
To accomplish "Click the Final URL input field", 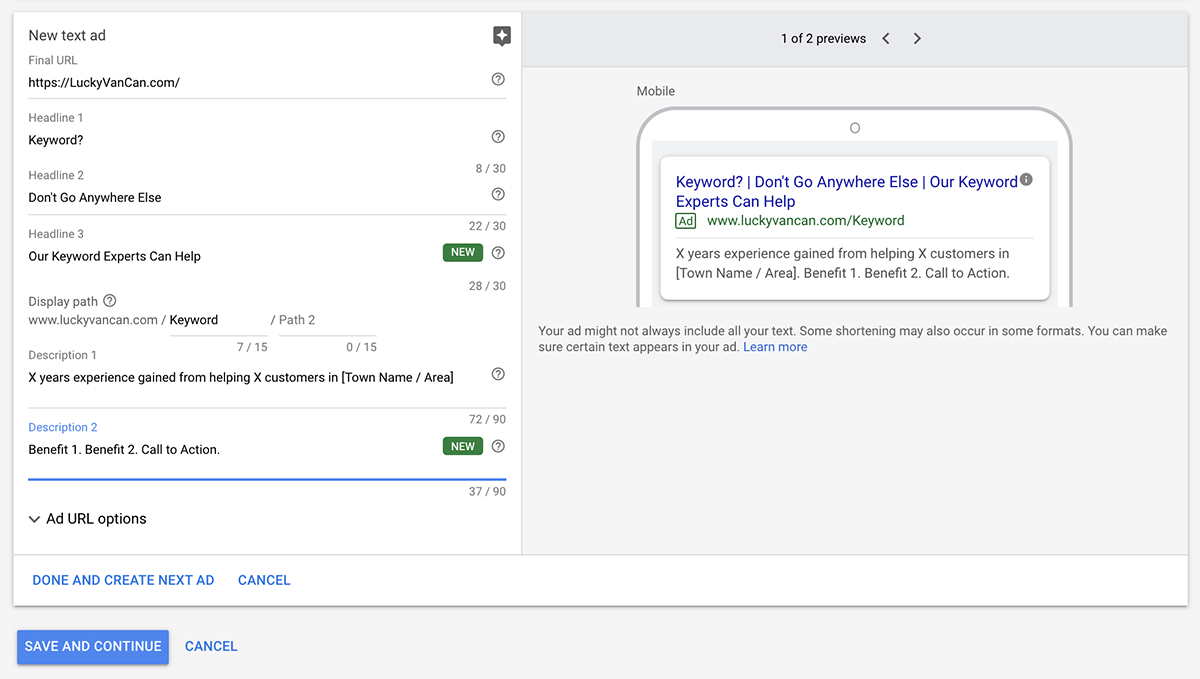I will coord(250,83).
